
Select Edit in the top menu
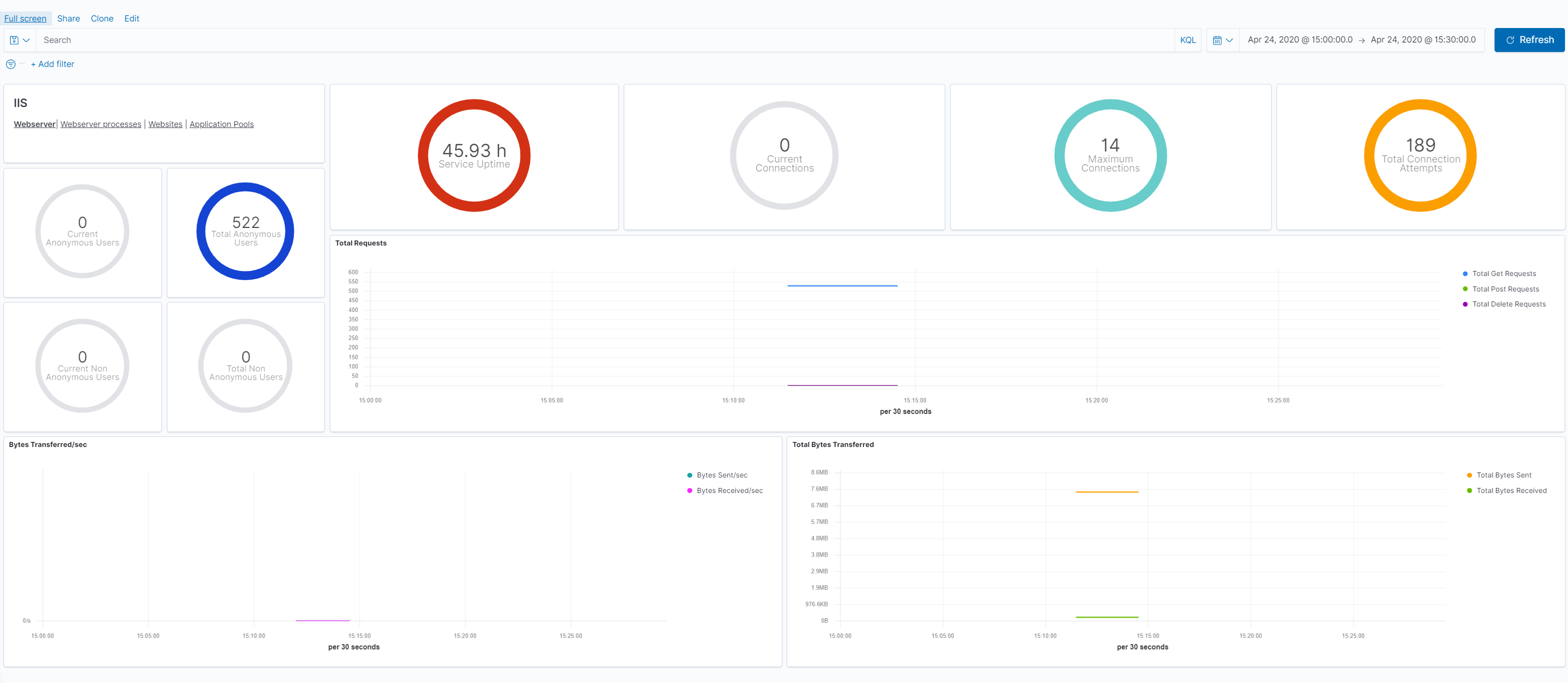(131, 18)
